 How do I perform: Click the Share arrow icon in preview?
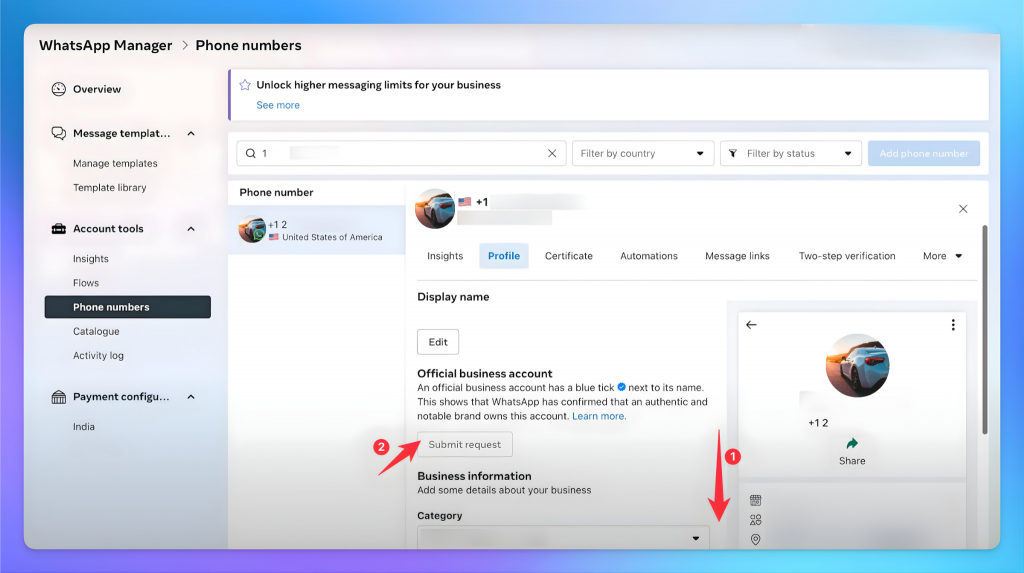(852, 444)
